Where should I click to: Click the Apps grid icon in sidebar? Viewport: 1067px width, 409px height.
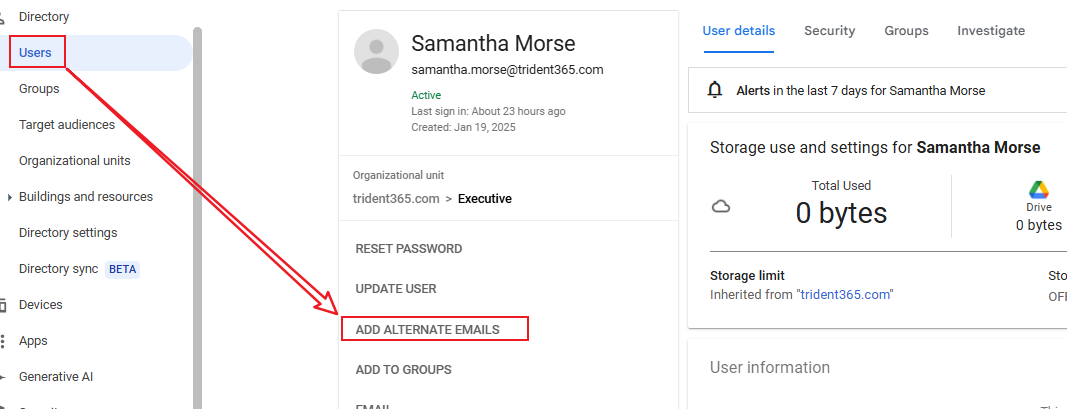click(x=3, y=341)
